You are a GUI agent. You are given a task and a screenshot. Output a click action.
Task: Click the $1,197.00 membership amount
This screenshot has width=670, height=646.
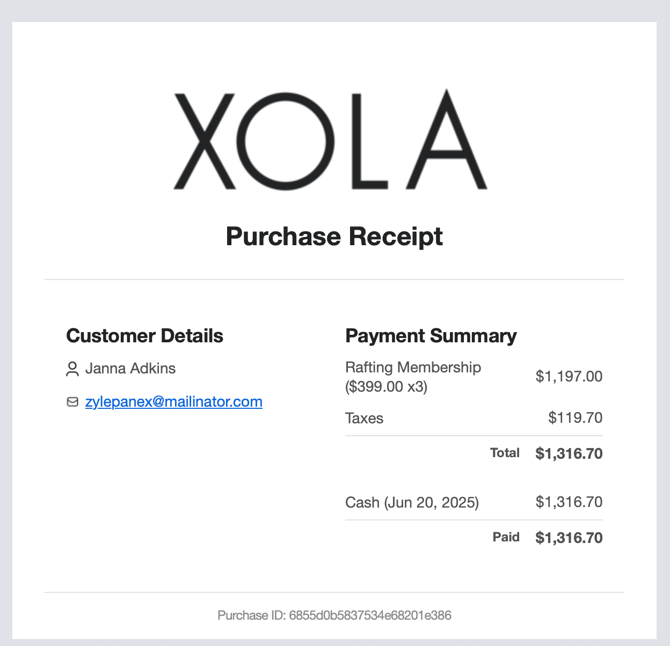(569, 376)
